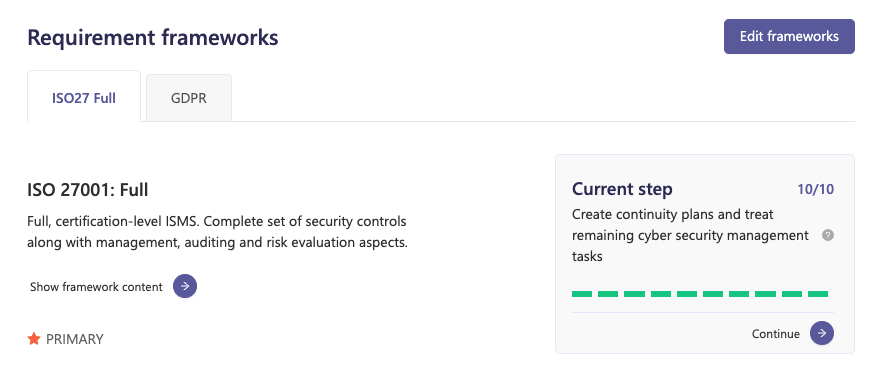Click the Continue text in Current step card
The width and height of the screenshot is (882, 382).
click(x=776, y=334)
